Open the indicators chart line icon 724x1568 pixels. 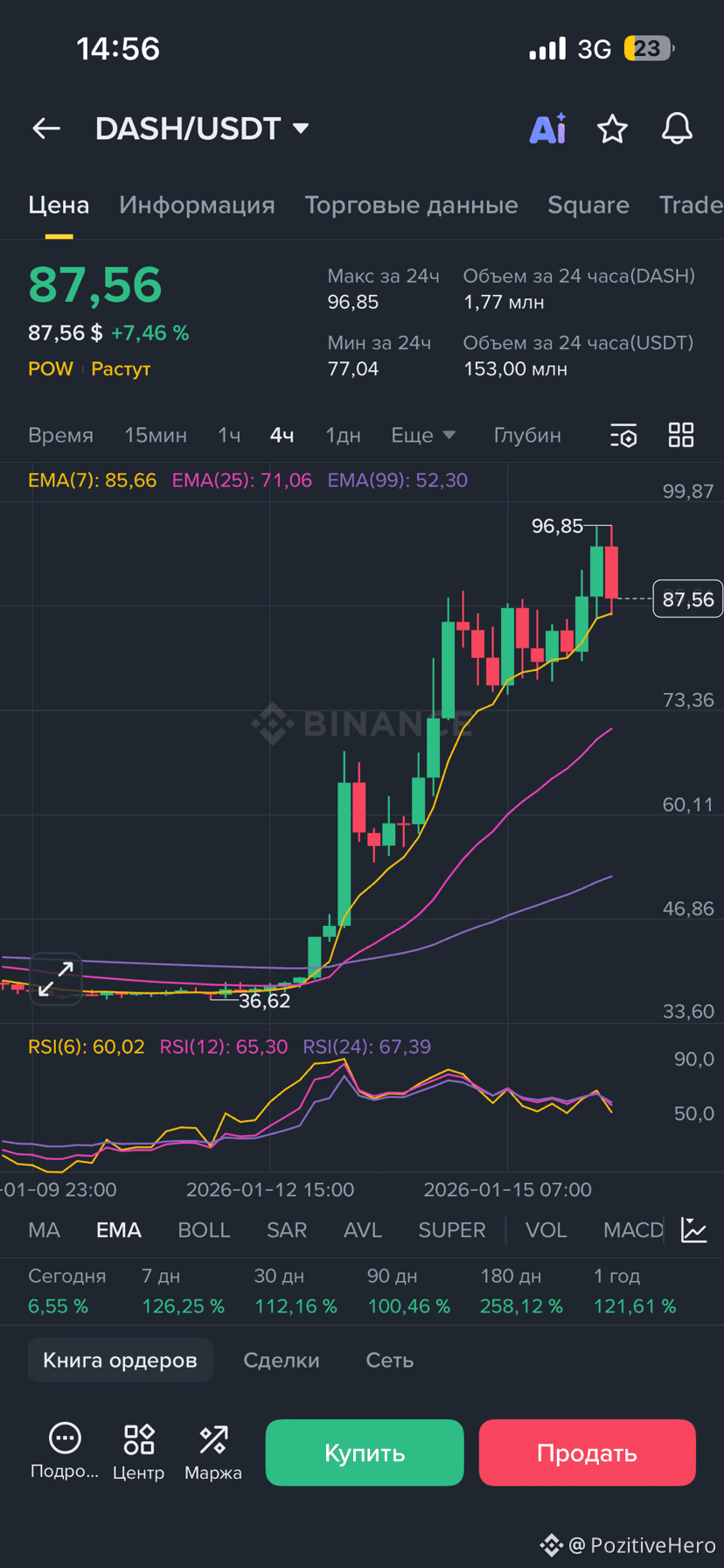tap(694, 1229)
